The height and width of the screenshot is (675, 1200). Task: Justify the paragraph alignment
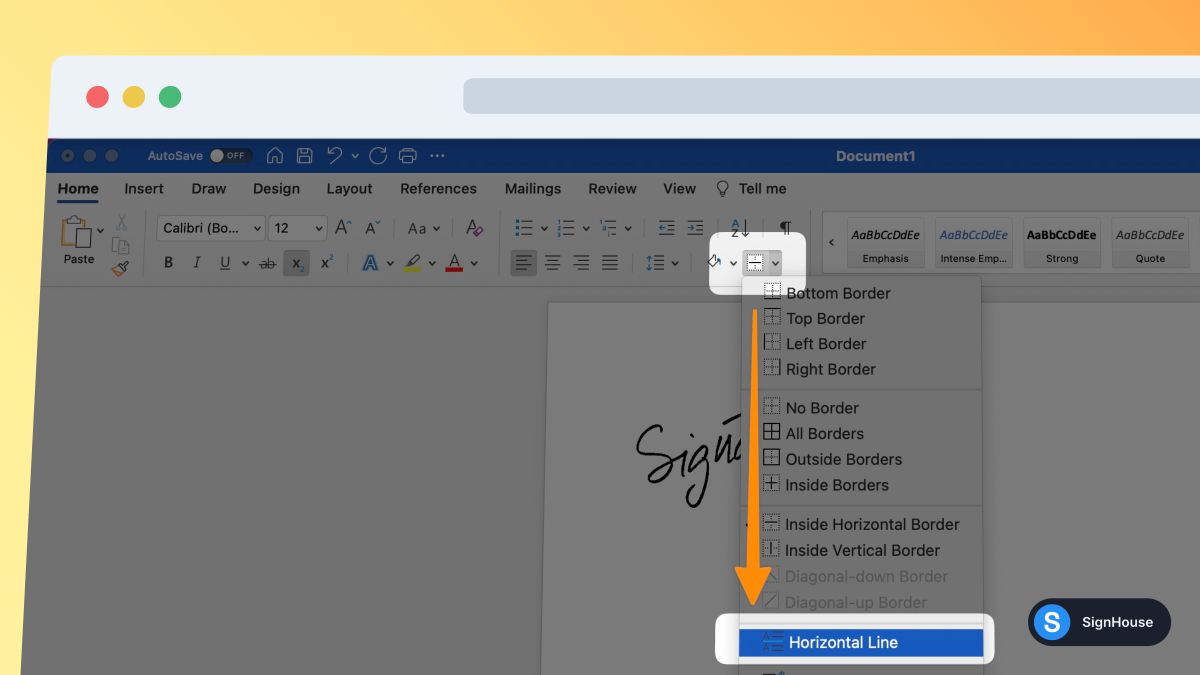(610, 262)
